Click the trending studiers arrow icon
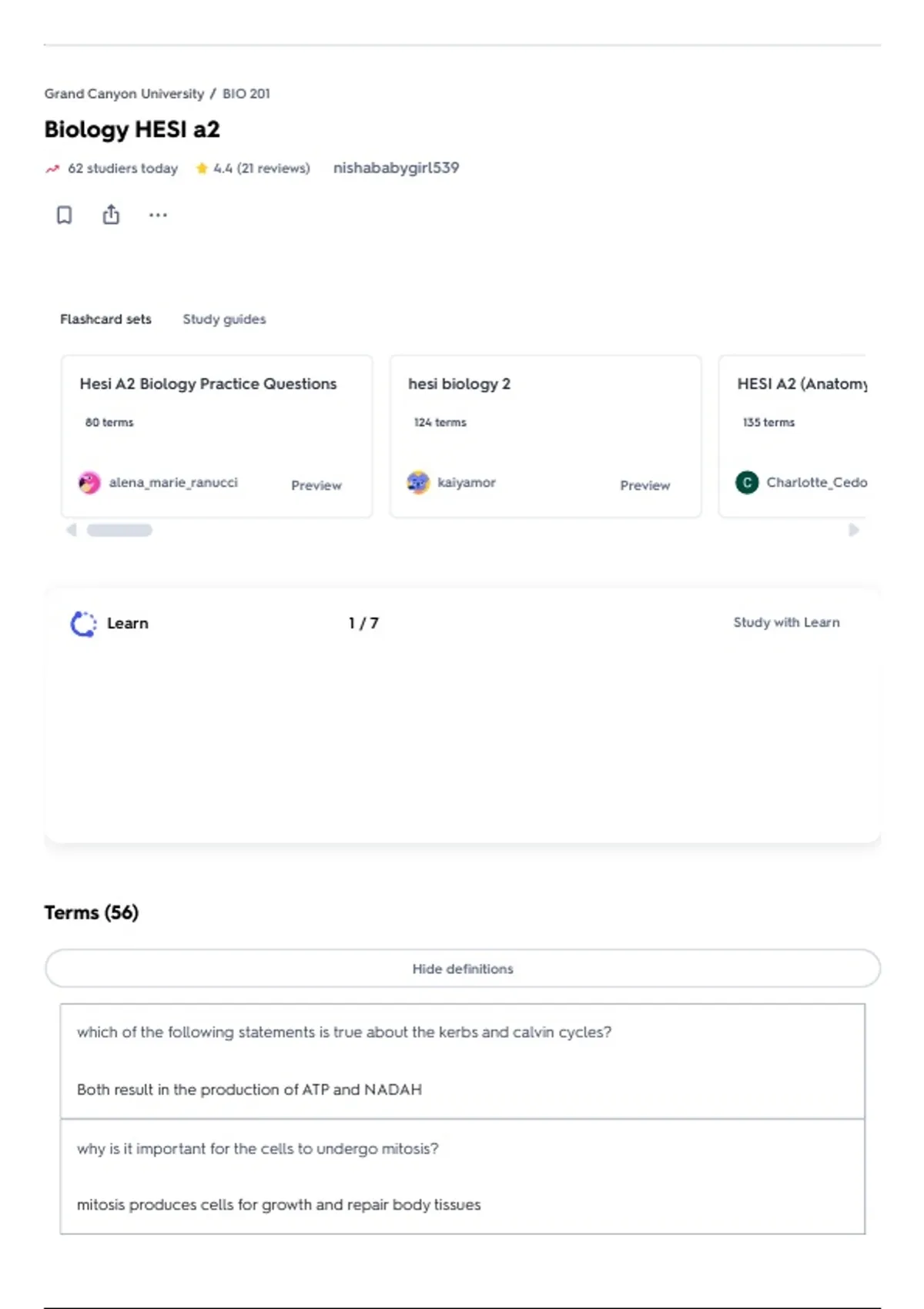 [52, 169]
